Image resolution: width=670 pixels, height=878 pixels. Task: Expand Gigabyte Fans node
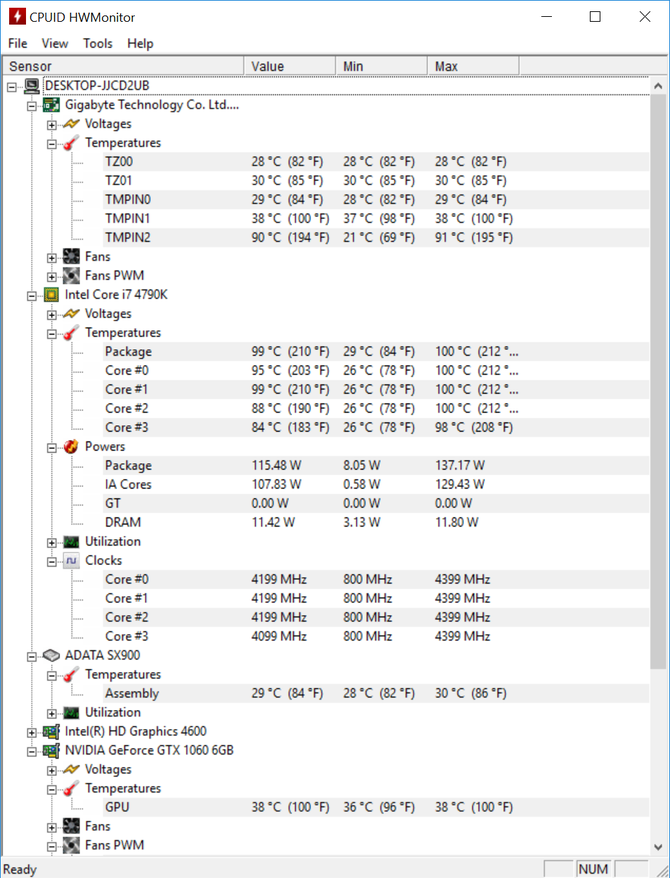click(51, 258)
